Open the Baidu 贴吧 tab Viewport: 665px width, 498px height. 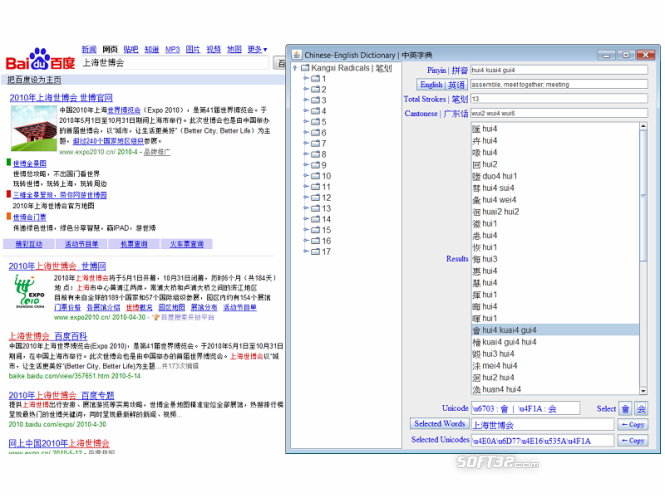coord(131,49)
